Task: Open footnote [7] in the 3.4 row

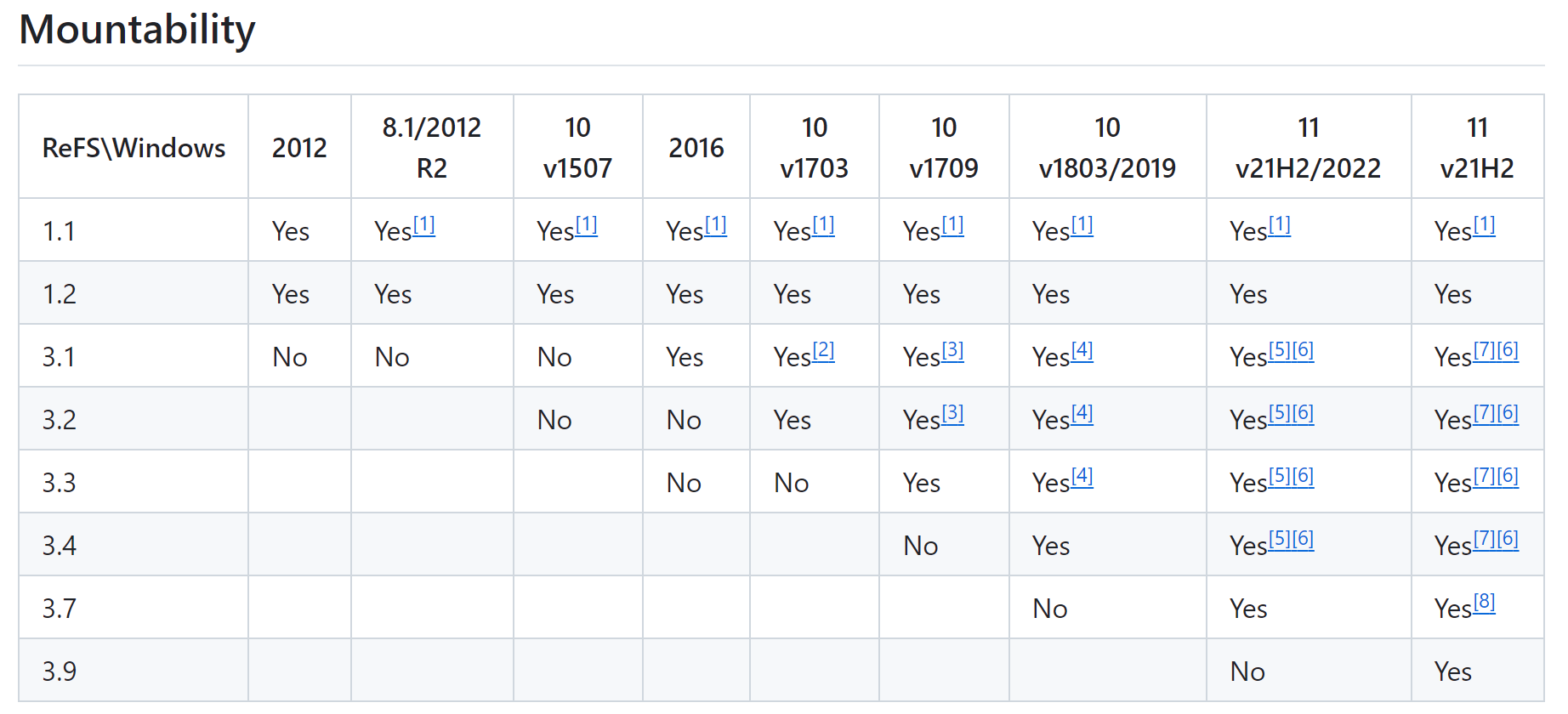Action: 1484,539
